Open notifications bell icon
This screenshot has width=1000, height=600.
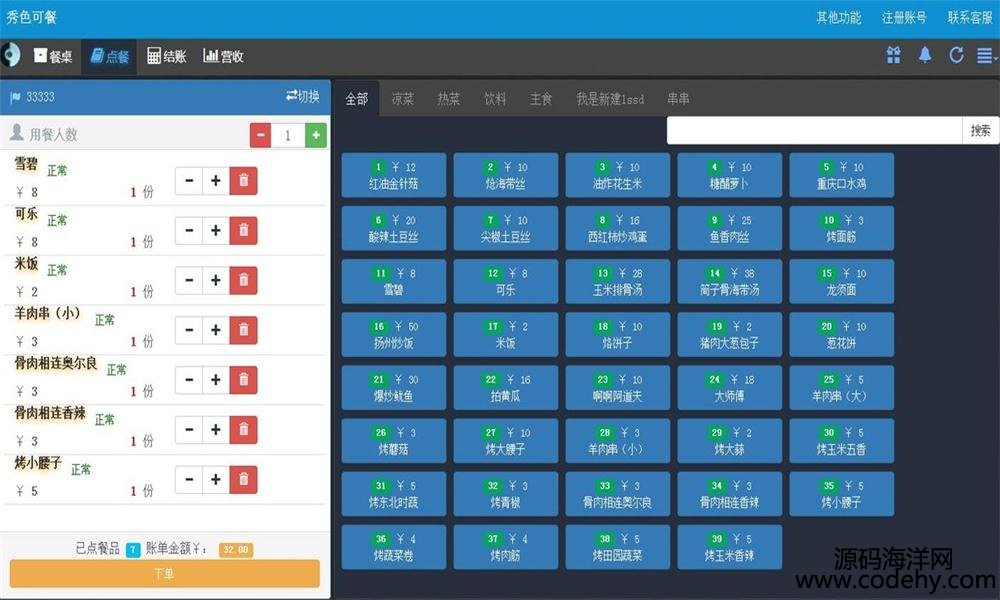click(x=925, y=56)
